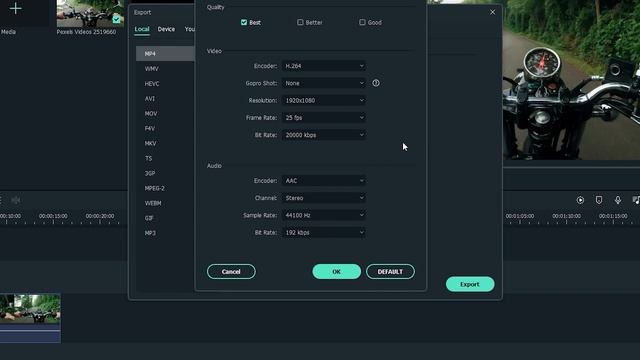Open the Resolution 1920x1080 dropdown
The height and width of the screenshot is (360, 640).
tap(324, 100)
